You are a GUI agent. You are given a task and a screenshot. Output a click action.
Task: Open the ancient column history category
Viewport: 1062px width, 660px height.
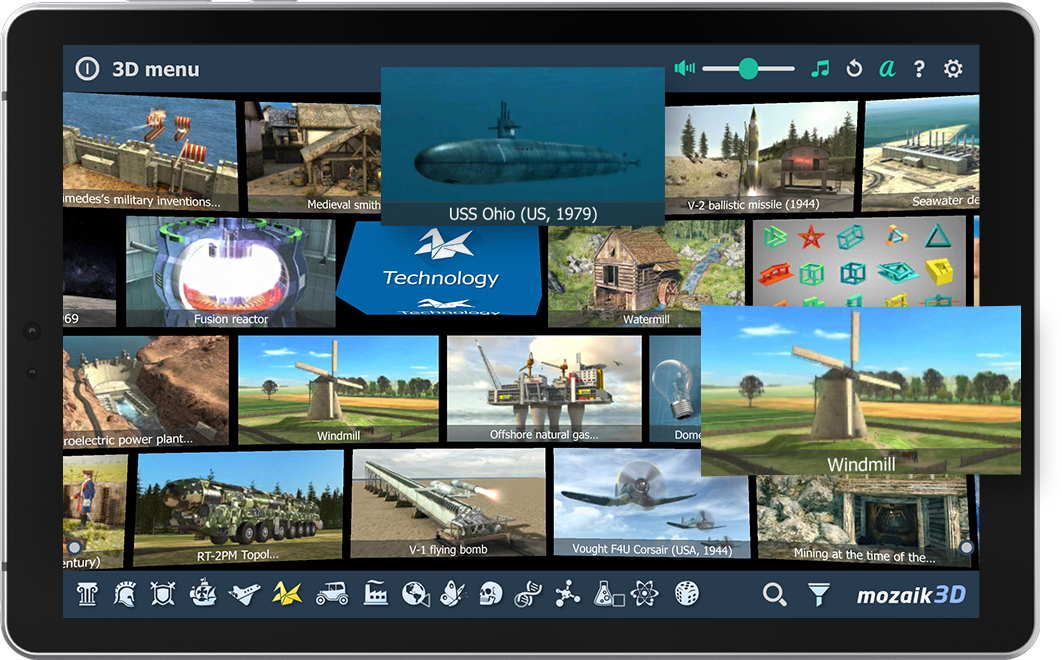pyautogui.click(x=87, y=594)
